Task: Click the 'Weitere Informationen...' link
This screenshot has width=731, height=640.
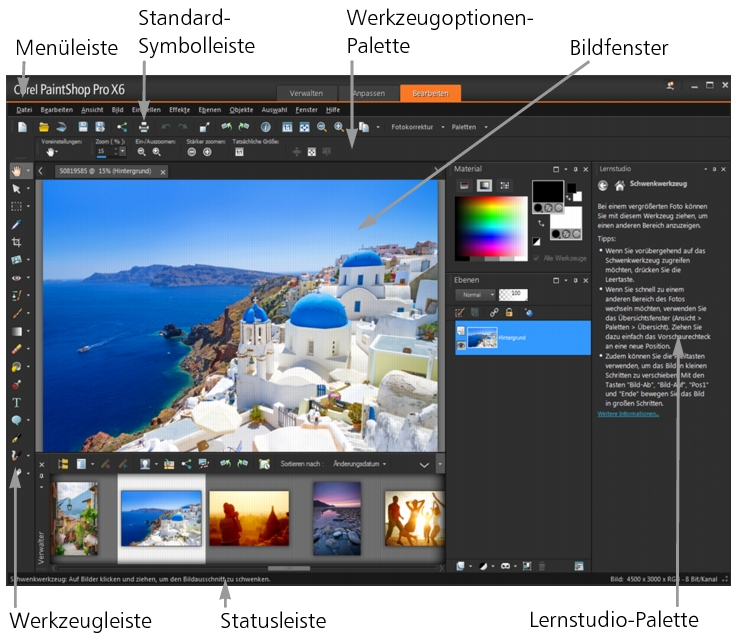Action: click(x=629, y=413)
